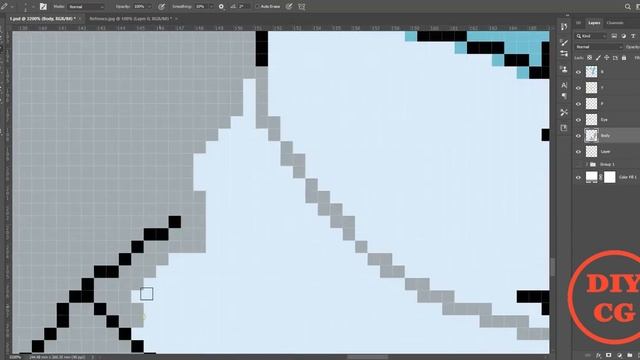
Task: Click the search magnifier in the top bar
Action: pos(627,7)
